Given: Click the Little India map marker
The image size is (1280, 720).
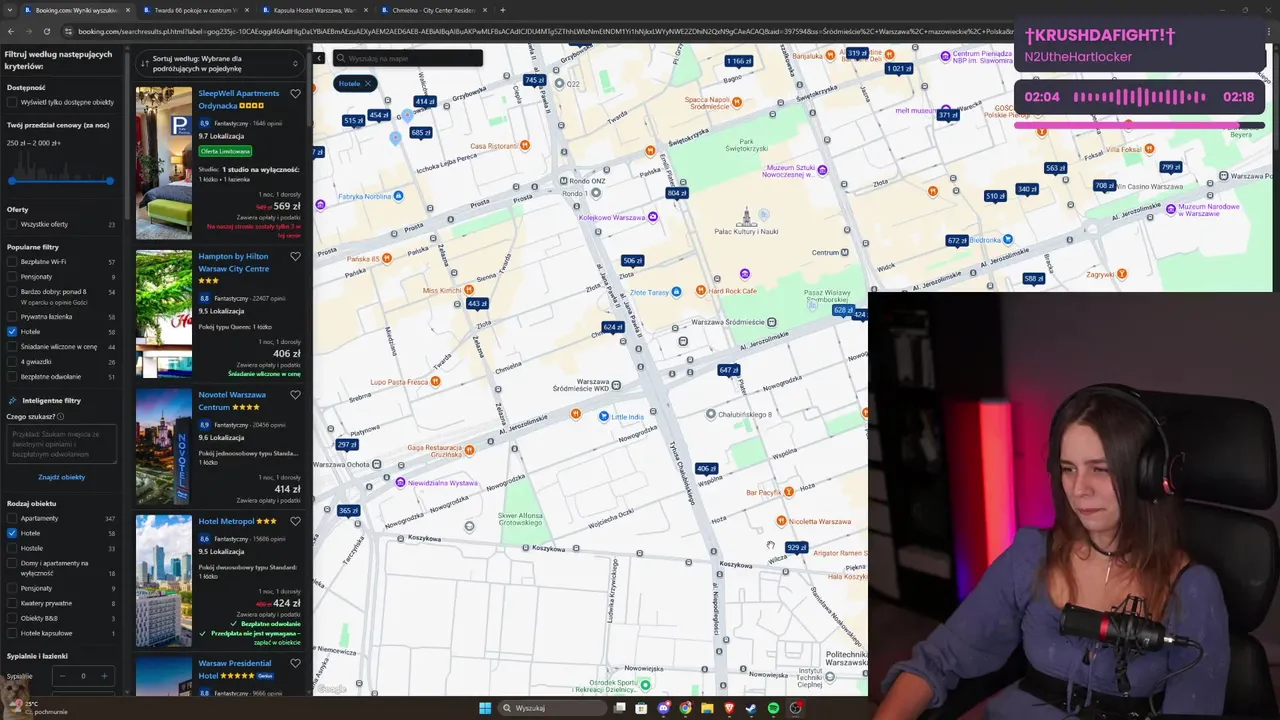Looking at the screenshot, I should coord(603,416).
